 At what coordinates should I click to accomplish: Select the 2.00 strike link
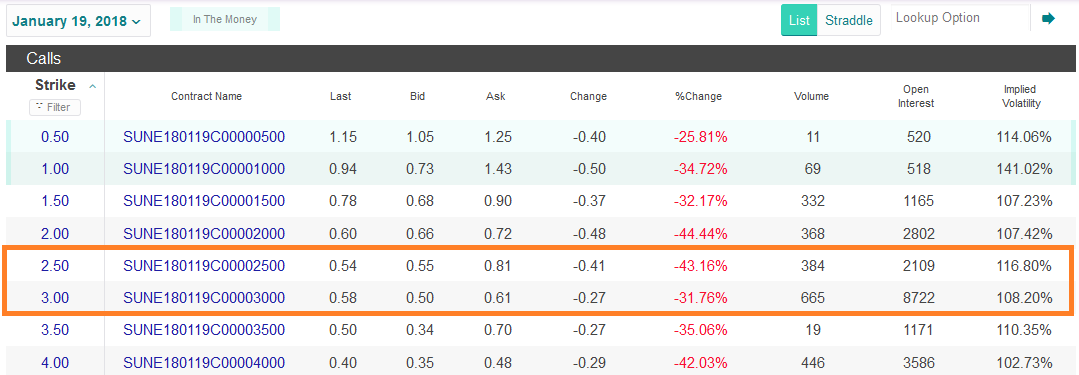[55, 234]
